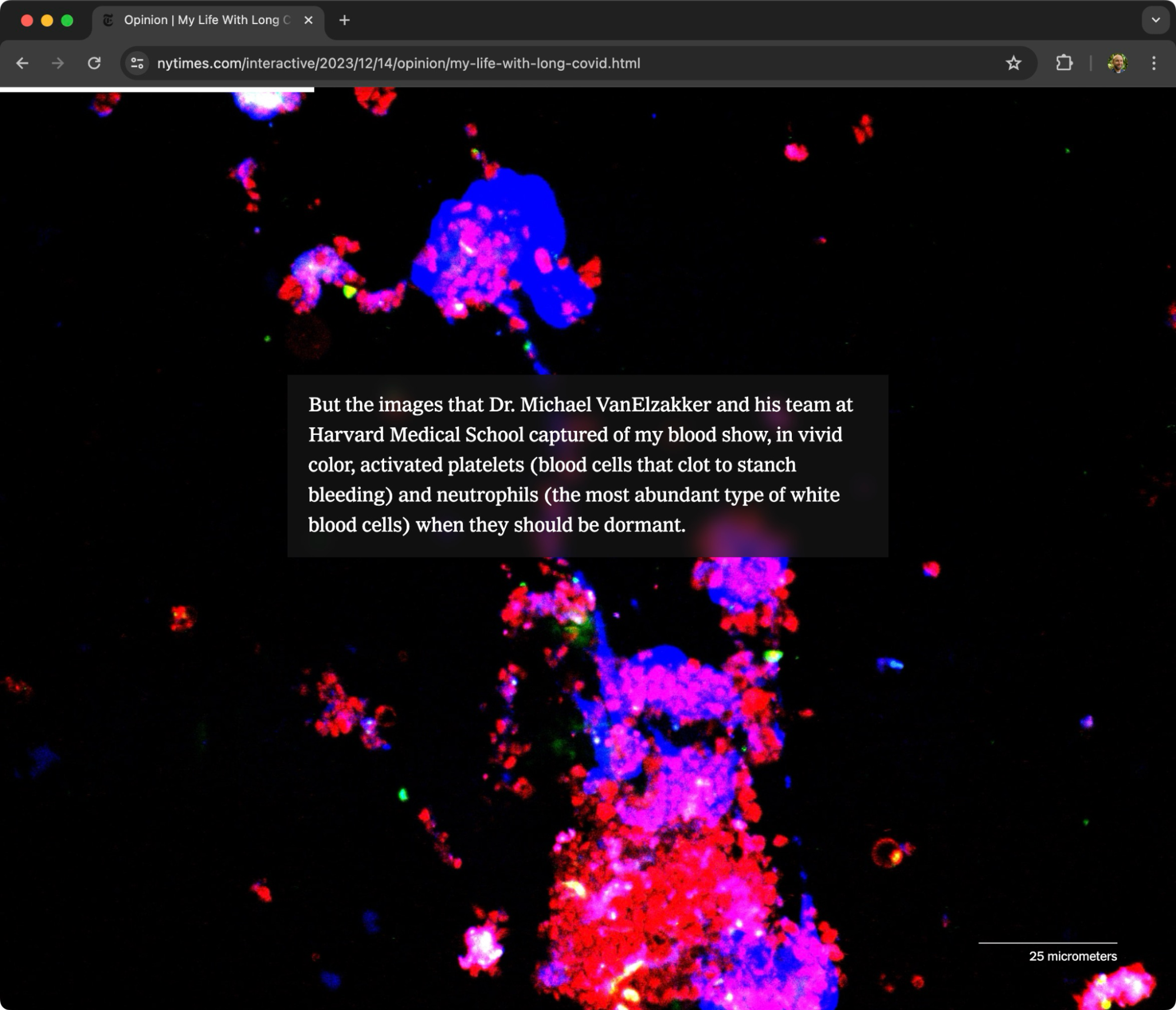The image size is (1176, 1010).
Task: Click the New York Times tab favicon
Action: coord(108,20)
